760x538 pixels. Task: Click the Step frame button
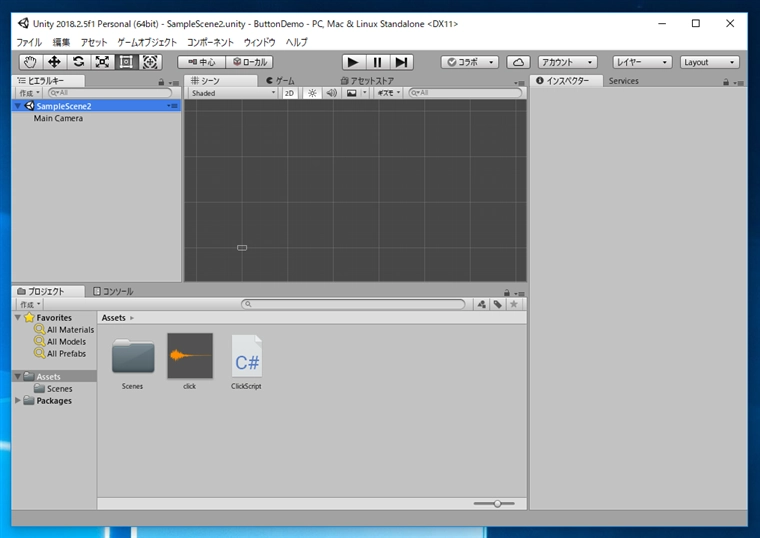tap(401, 62)
